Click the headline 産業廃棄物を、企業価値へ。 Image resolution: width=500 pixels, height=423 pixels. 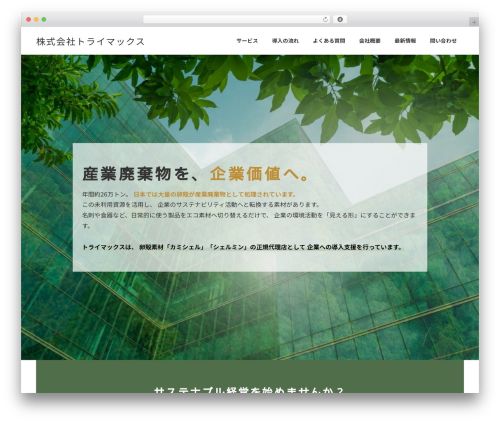coord(196,174)
